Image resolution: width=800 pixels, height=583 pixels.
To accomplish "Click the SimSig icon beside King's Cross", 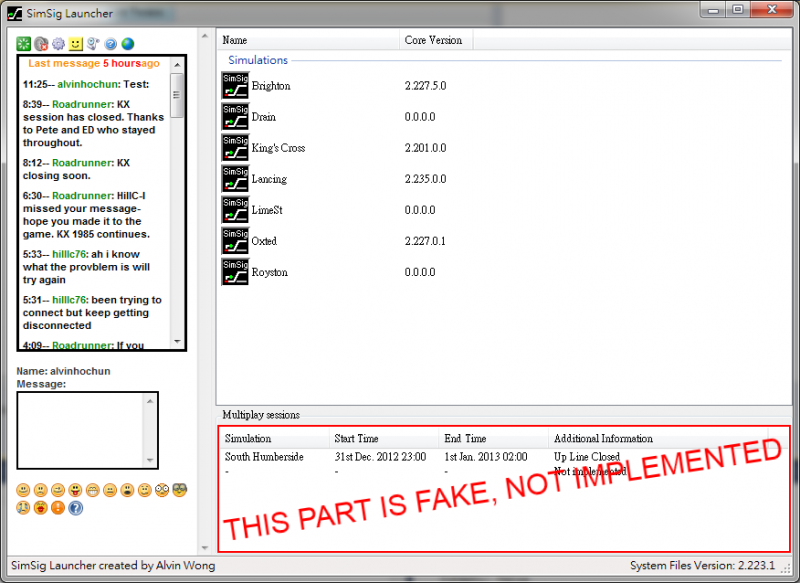I will pos(235,148).
